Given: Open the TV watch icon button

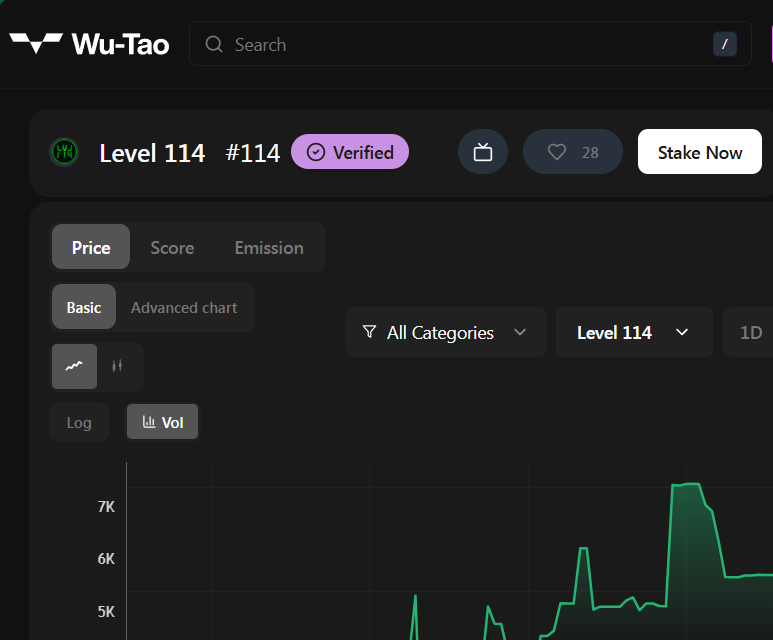Looking at the screenshot, I should pyautogui.click(x=483, y=152).
